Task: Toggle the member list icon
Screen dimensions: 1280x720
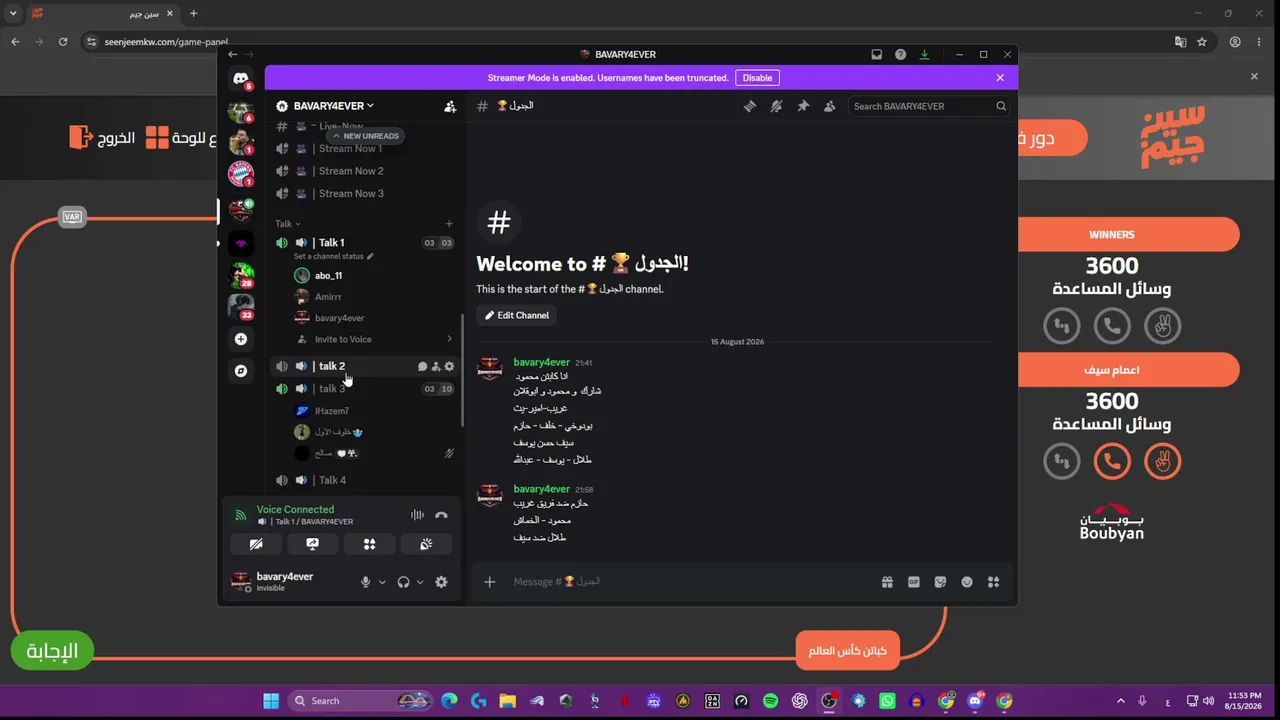Action: pos(830,106)
